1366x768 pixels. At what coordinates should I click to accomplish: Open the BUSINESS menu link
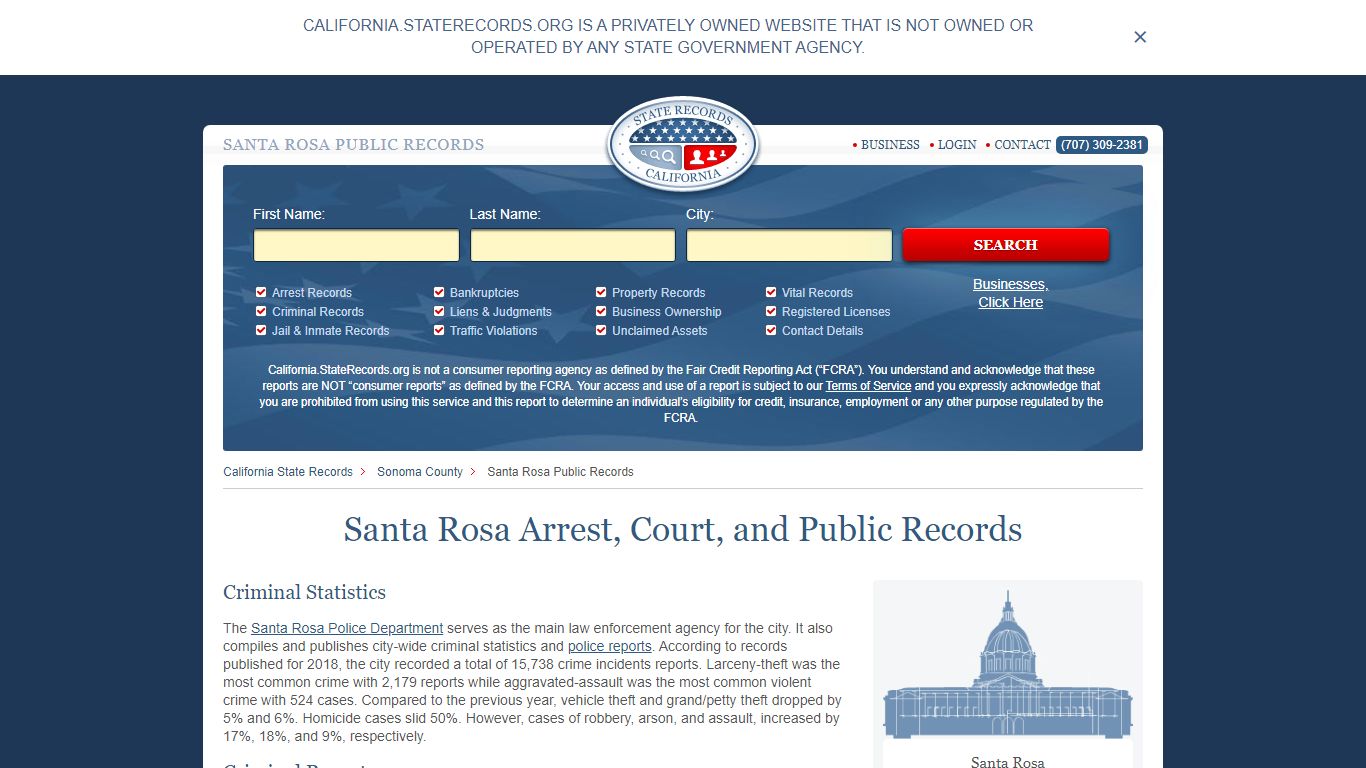coord(890,145)
